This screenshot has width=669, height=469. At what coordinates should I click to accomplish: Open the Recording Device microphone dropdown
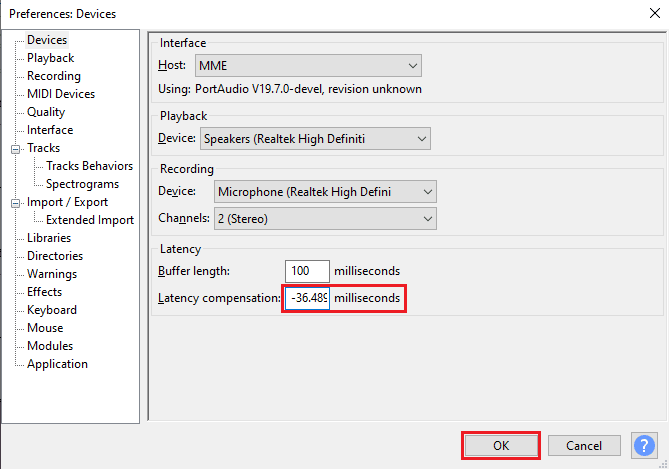coord(325,192)
